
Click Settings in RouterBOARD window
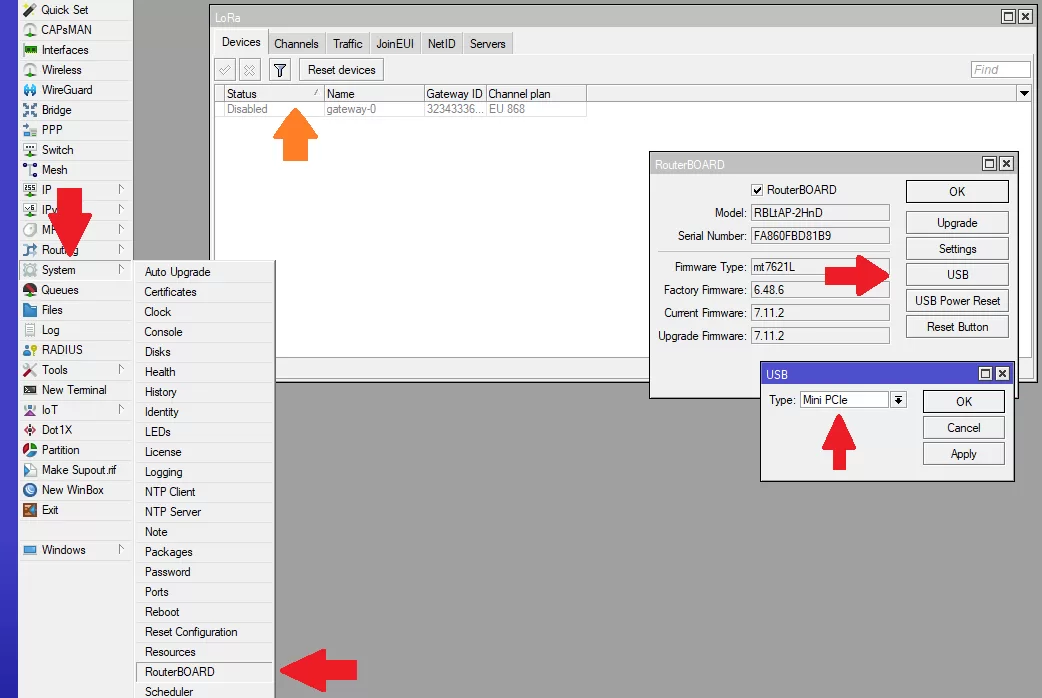pyautogui.click(x=957, y=249)
